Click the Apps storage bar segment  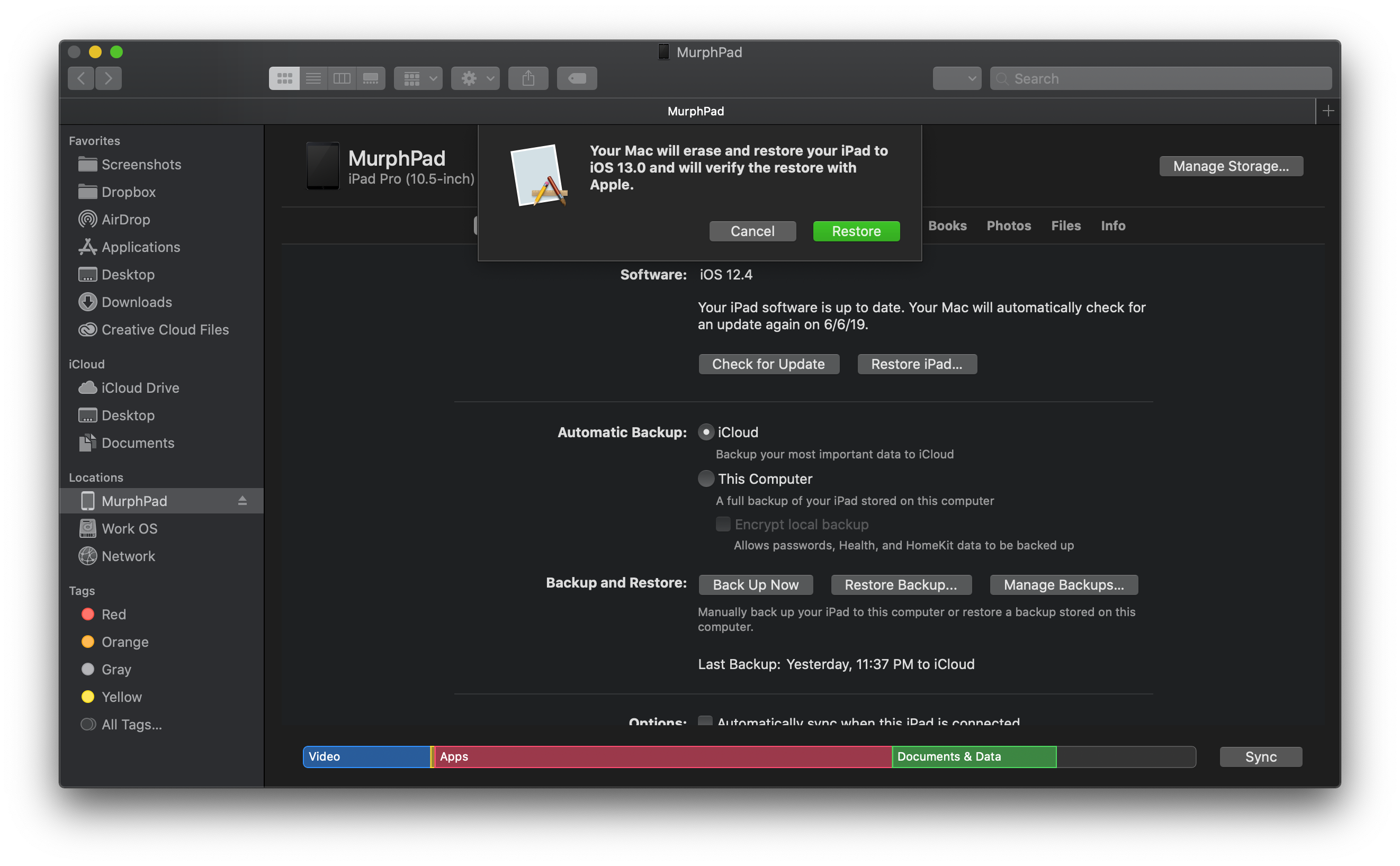(x=663, y=756)
